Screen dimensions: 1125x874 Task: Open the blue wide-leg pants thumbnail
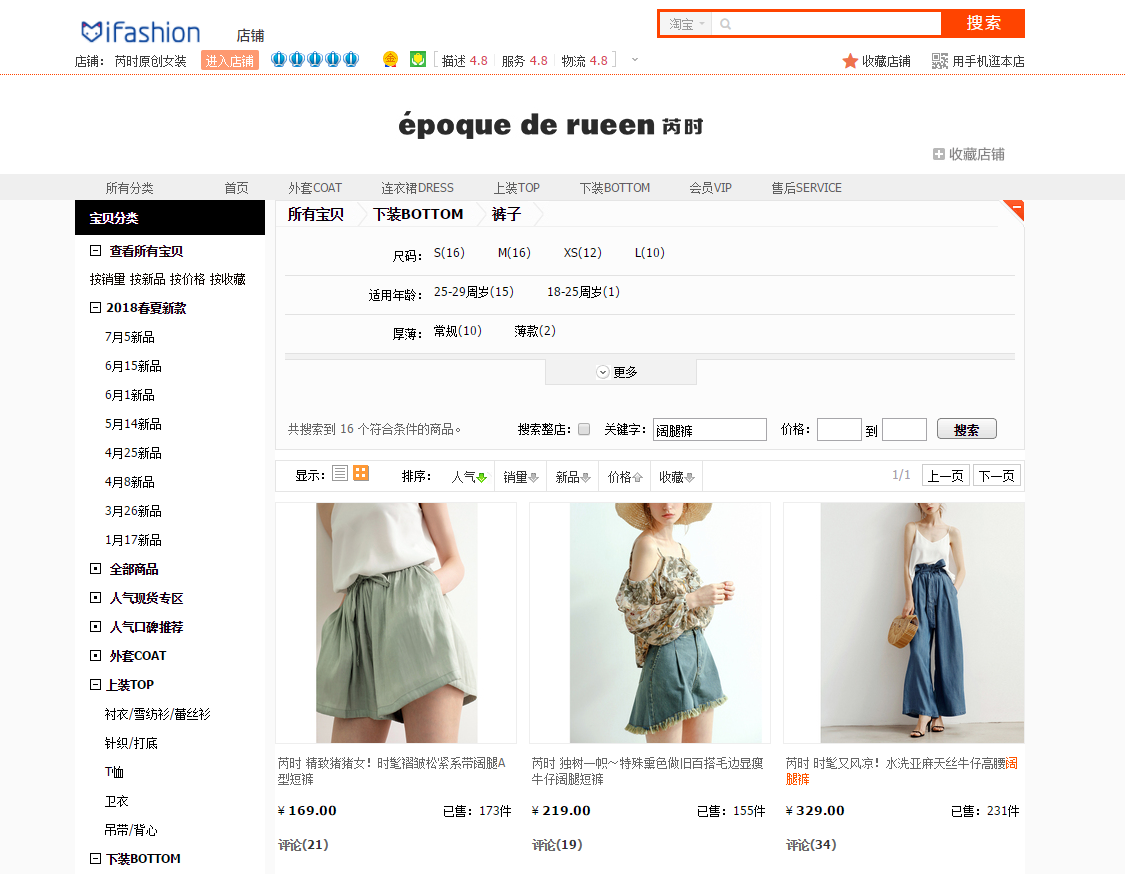904,623
